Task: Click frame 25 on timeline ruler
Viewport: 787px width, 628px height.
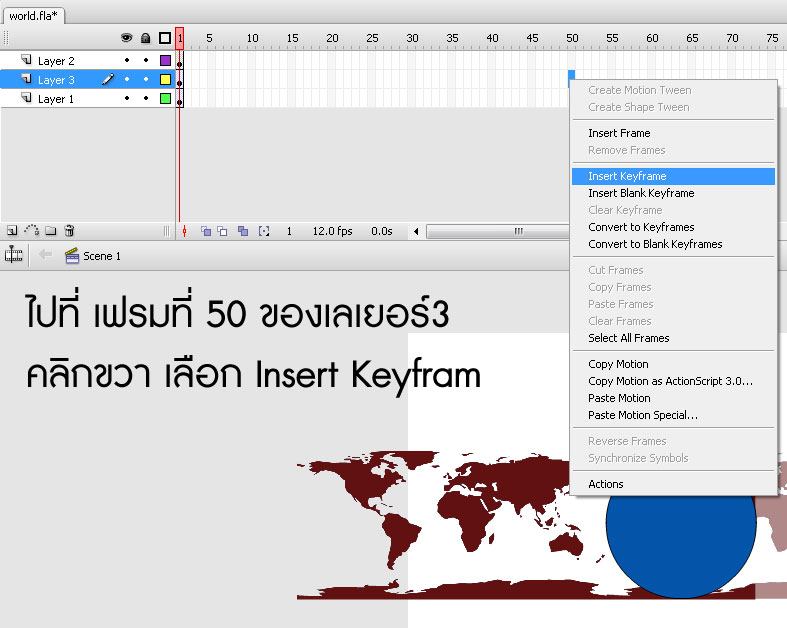Action: point(372,38)
